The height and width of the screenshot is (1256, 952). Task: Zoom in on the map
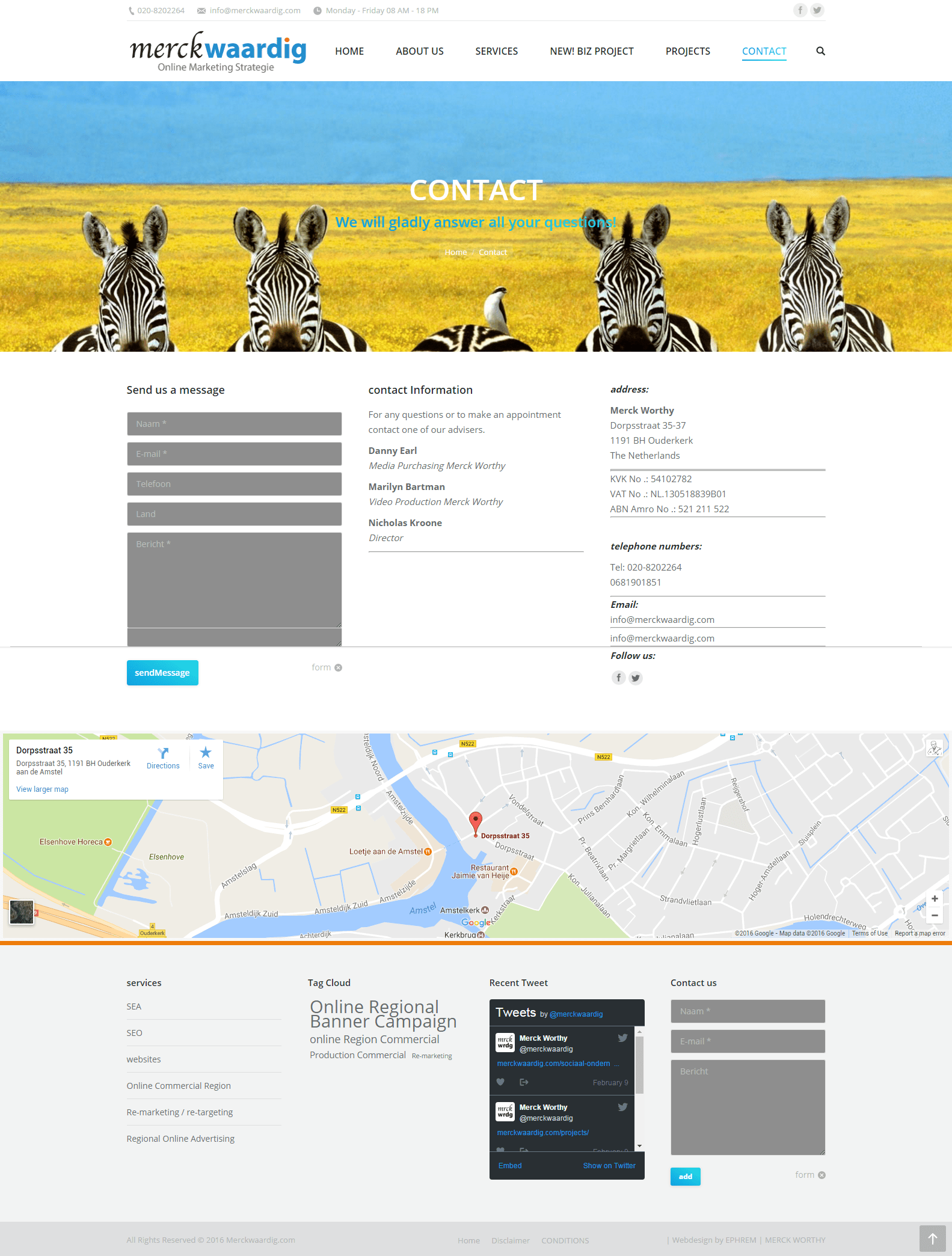tap(935, 899)
